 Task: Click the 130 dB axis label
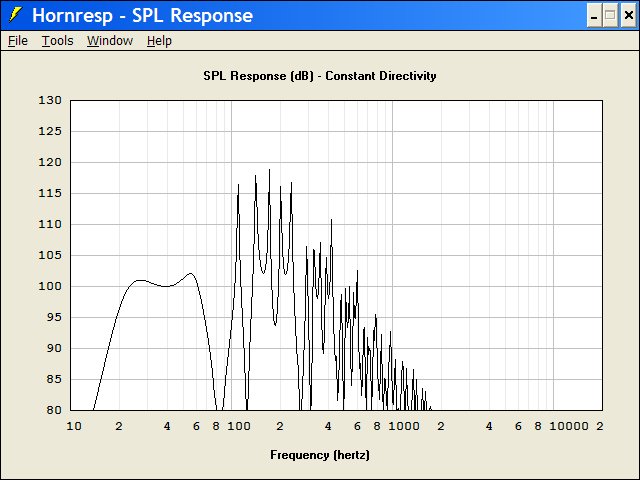click(50, 100)
